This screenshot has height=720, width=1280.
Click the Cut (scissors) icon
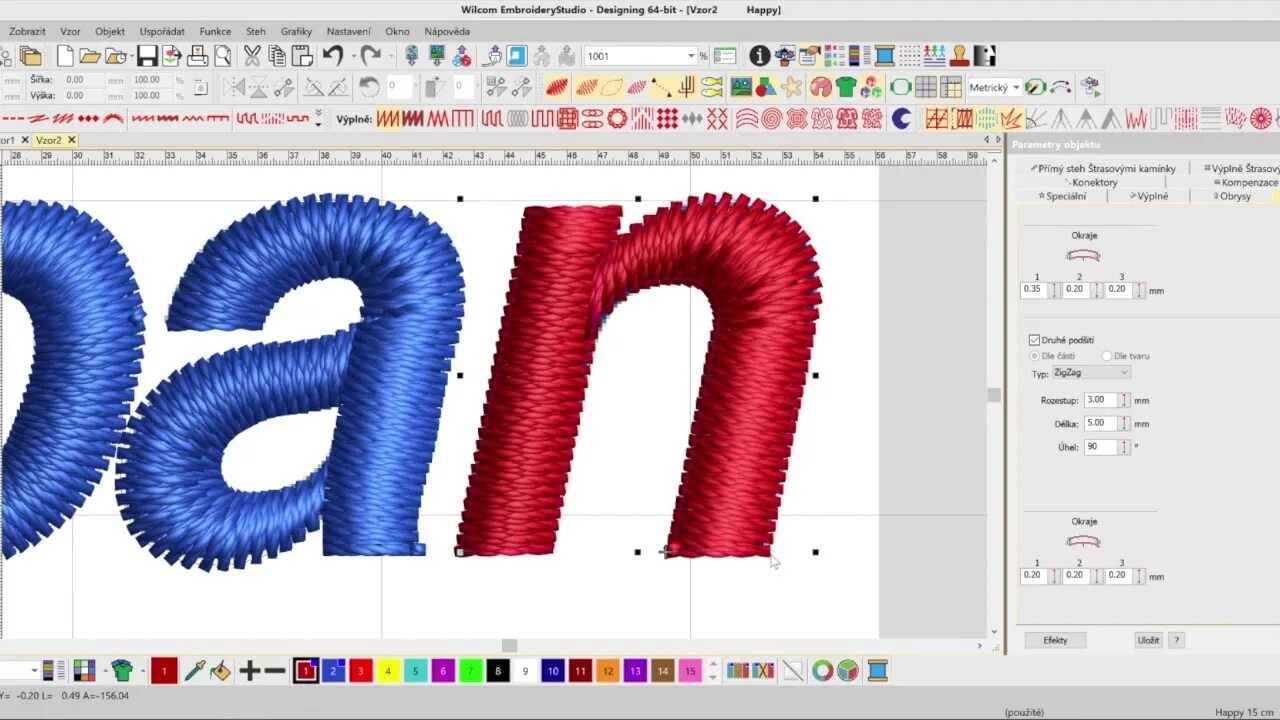pyautogui.click(x=252, y=56)
